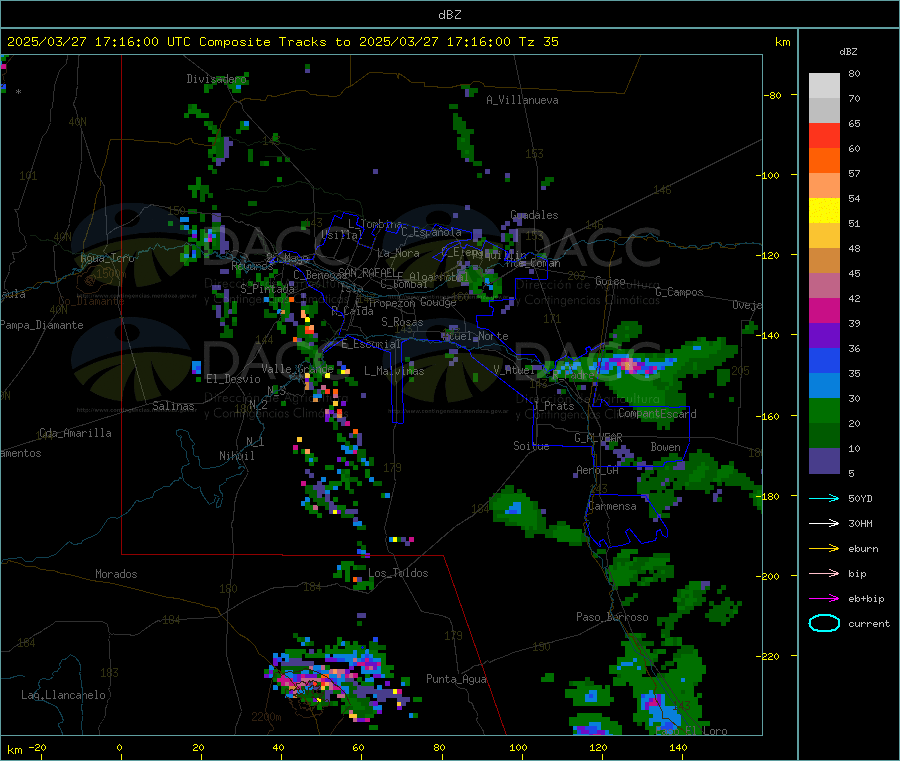Click the blue echo cell west of Carmensa
This screenshot has width=900, height=761.
point(514,508)
